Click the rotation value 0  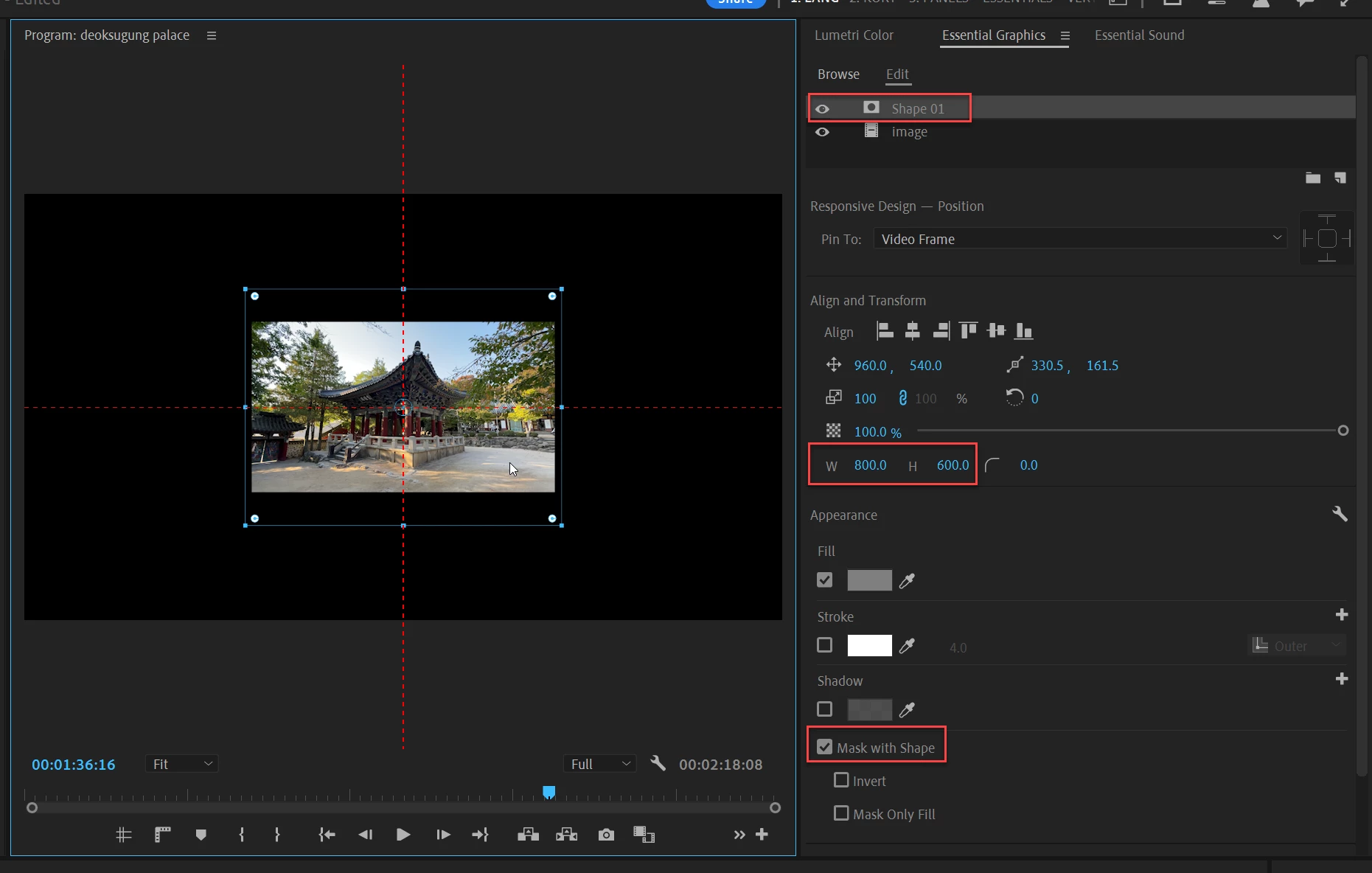pos(1034,399)
